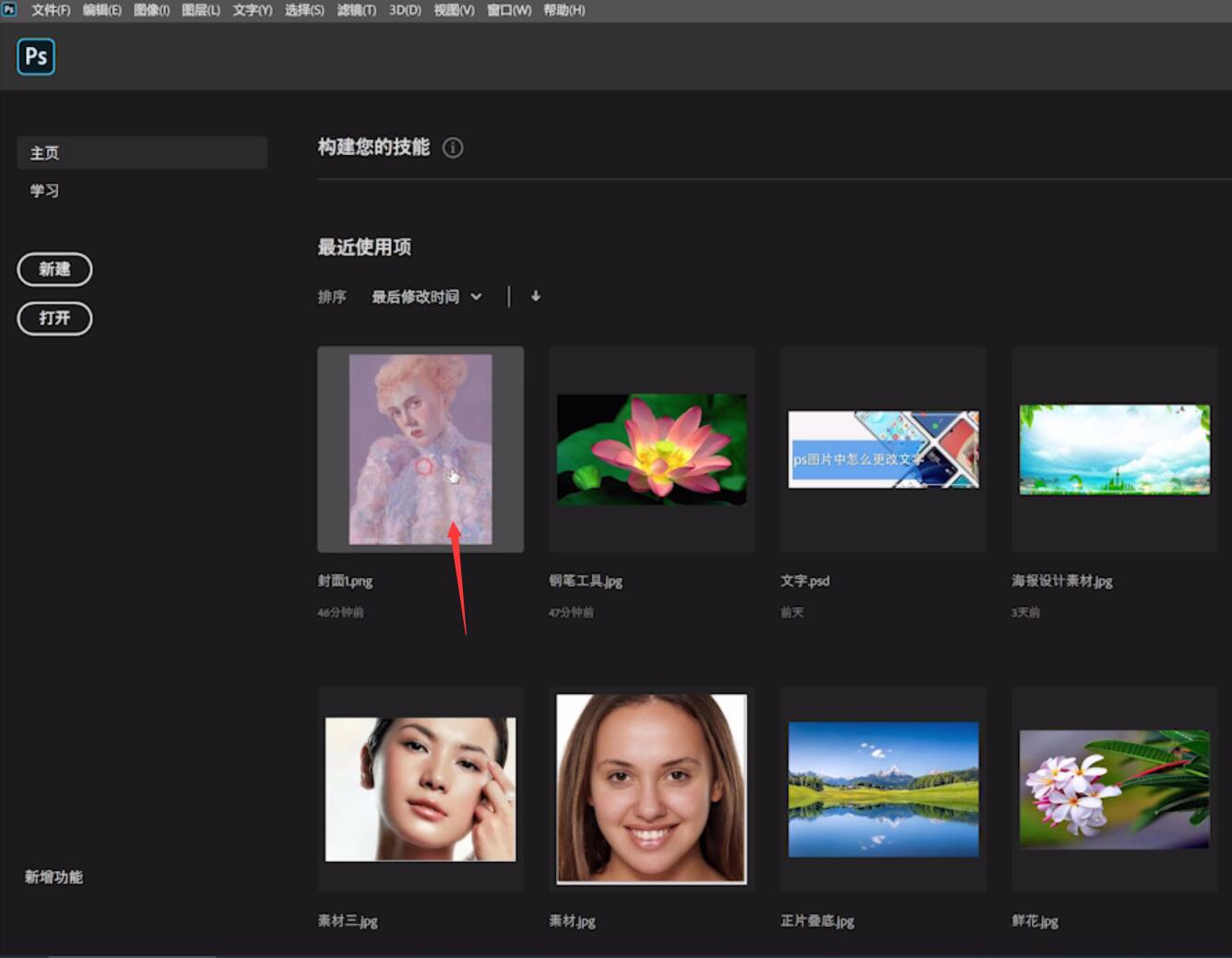Viewport: 1232px width, 958px height.
Task: Click the small Ps icon in title bar
Action: 9,9
